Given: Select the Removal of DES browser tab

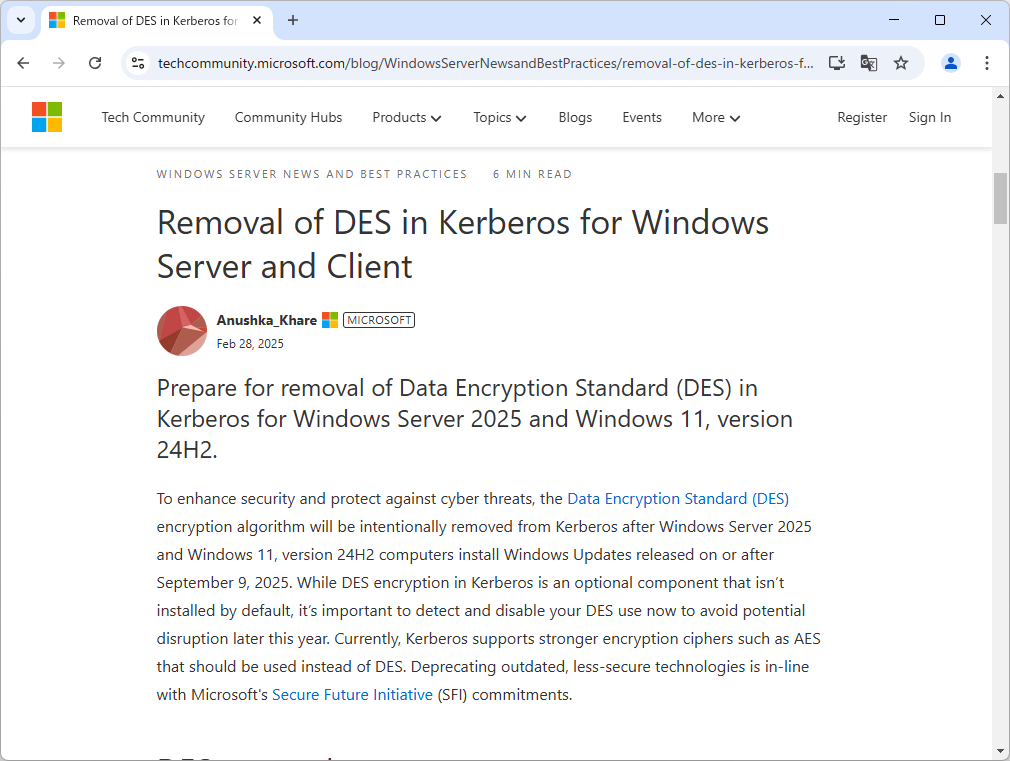Looking at the screenshot, I should coord(156,21).
